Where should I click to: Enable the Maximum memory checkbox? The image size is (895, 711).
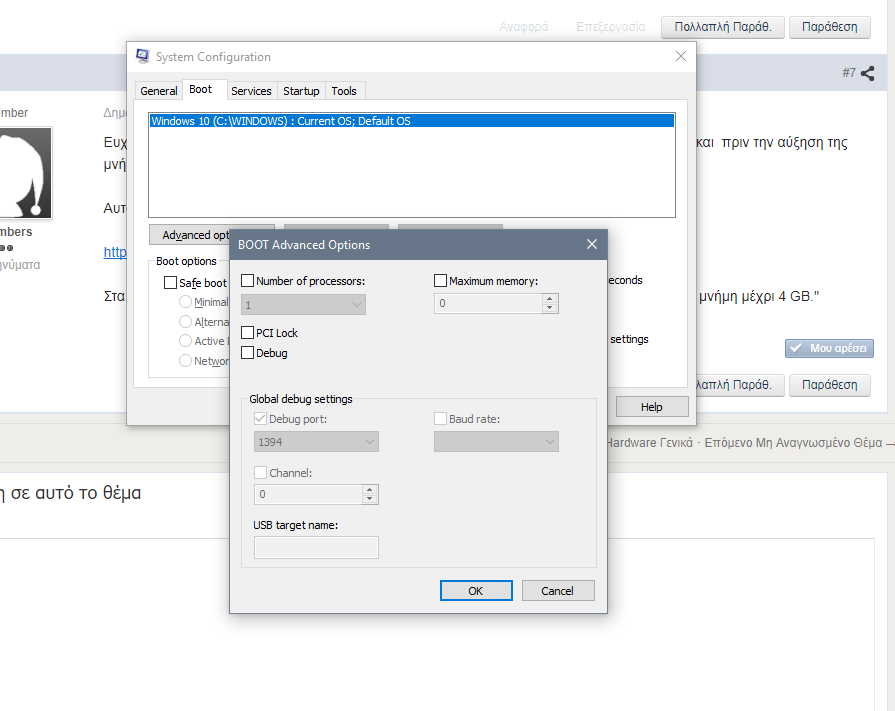click(x=440, y=281)
